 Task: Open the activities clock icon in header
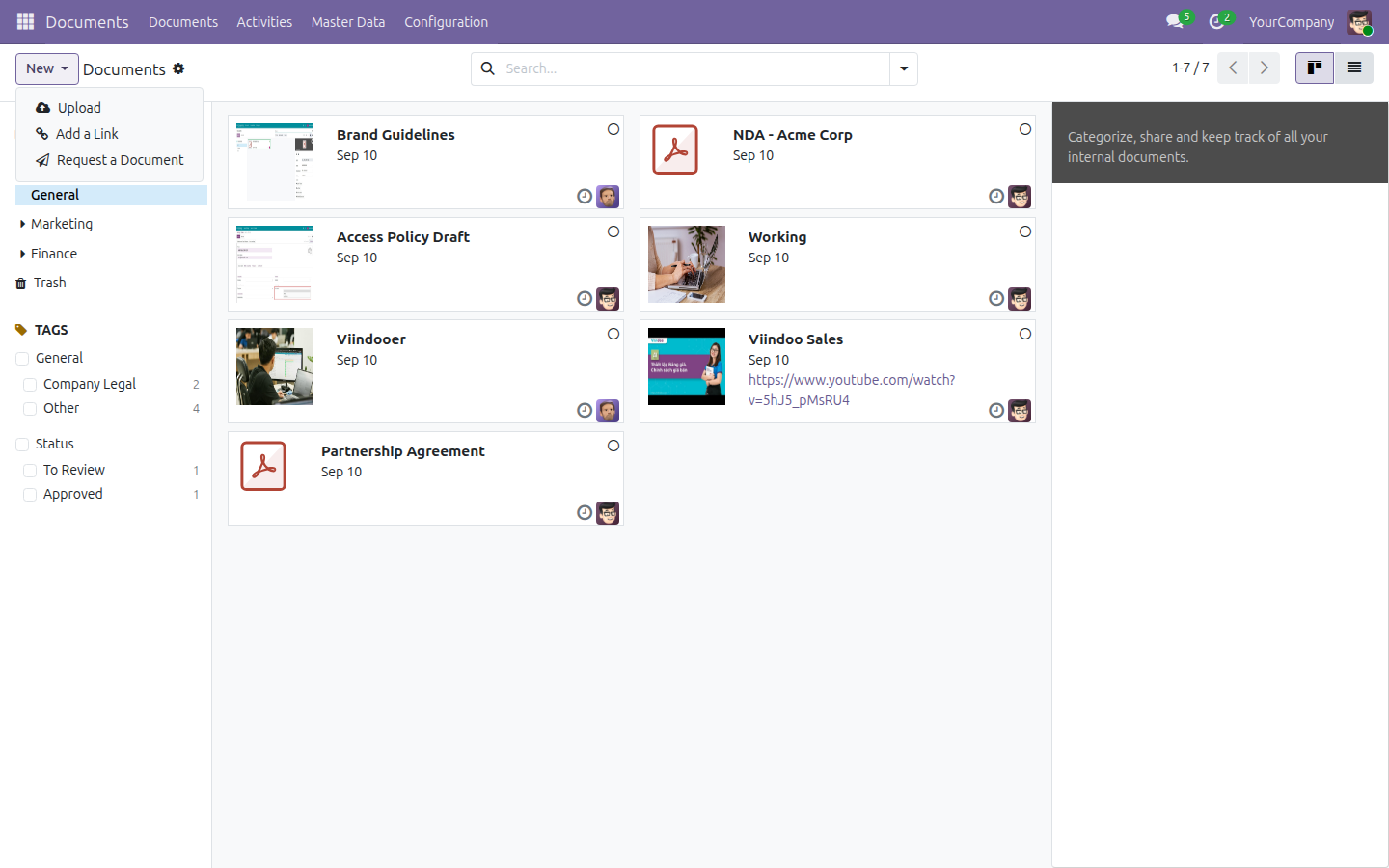1216,21
